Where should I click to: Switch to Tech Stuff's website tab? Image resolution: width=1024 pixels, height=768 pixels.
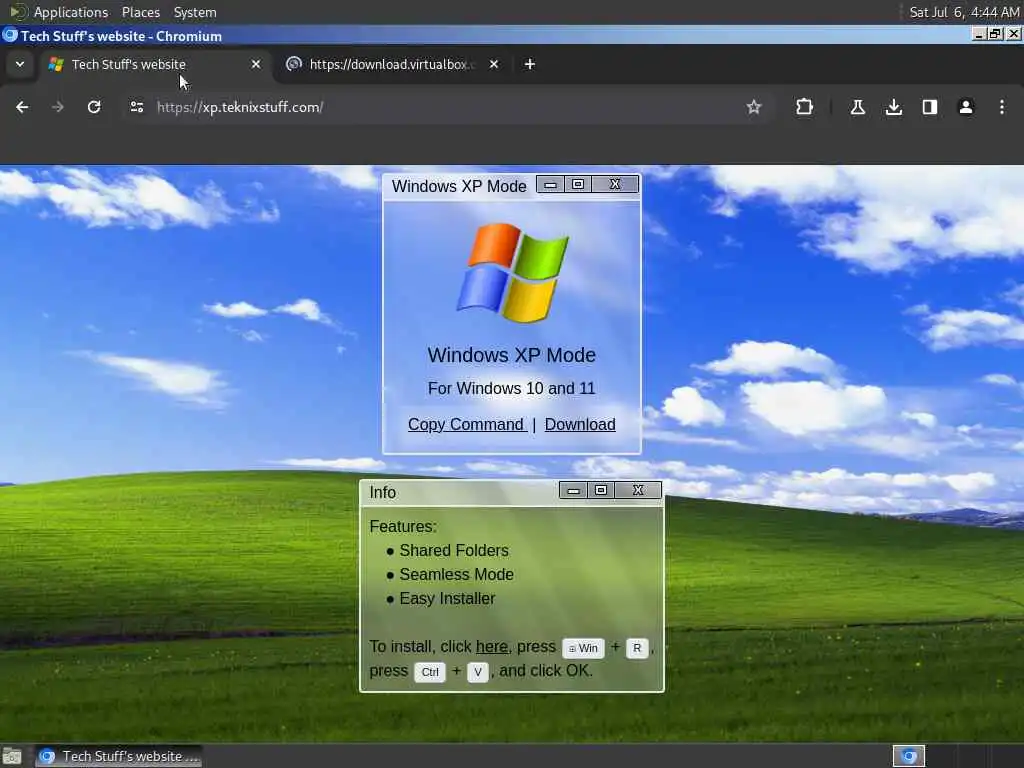[x=155, y=64]
